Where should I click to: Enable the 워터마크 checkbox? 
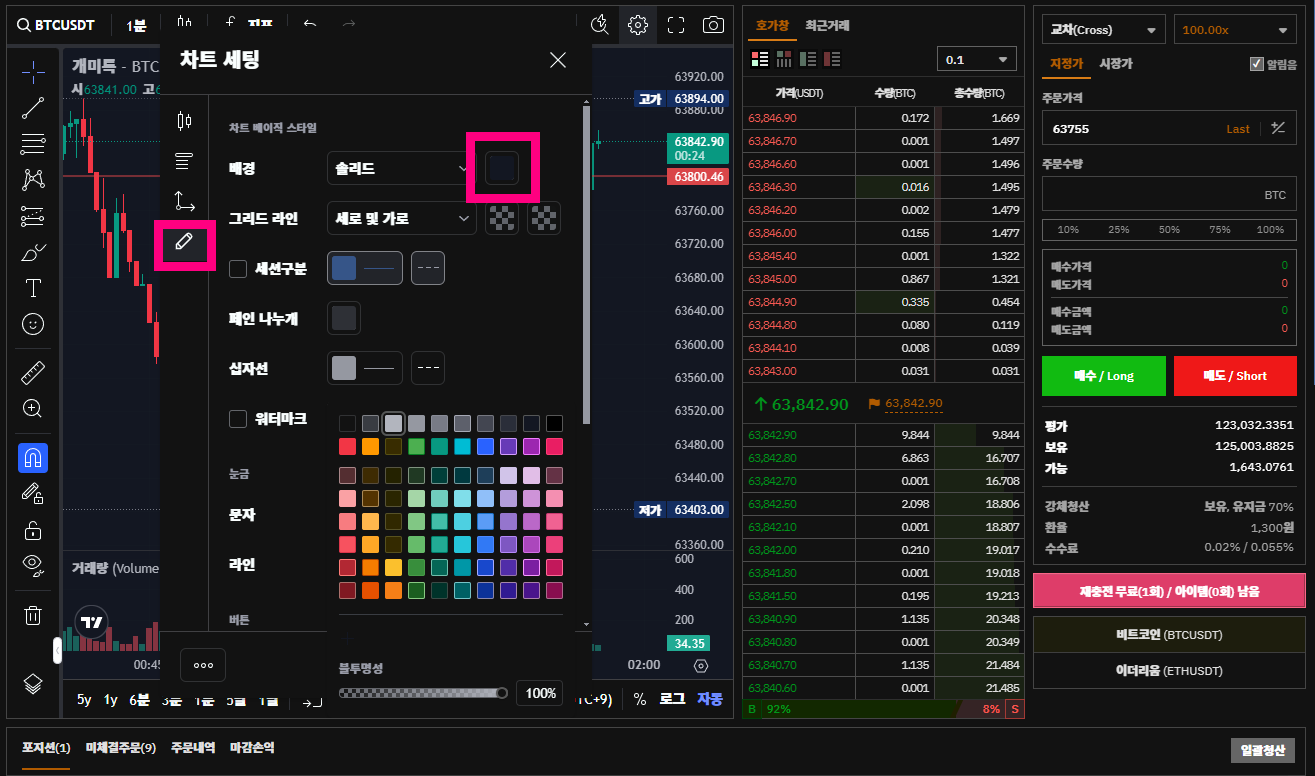(238, 419)
